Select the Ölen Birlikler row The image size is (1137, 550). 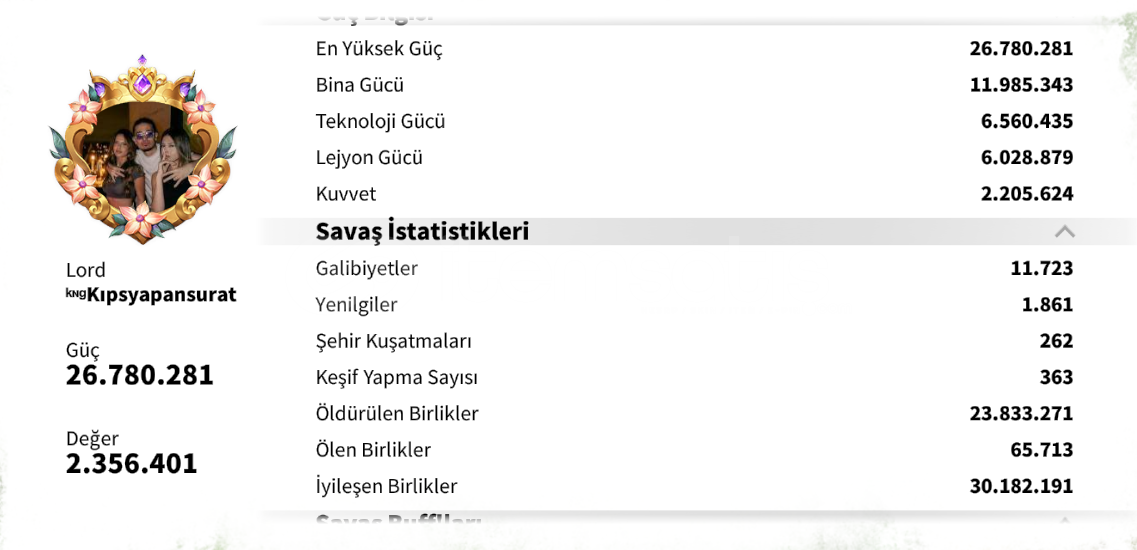click(695, 450)
